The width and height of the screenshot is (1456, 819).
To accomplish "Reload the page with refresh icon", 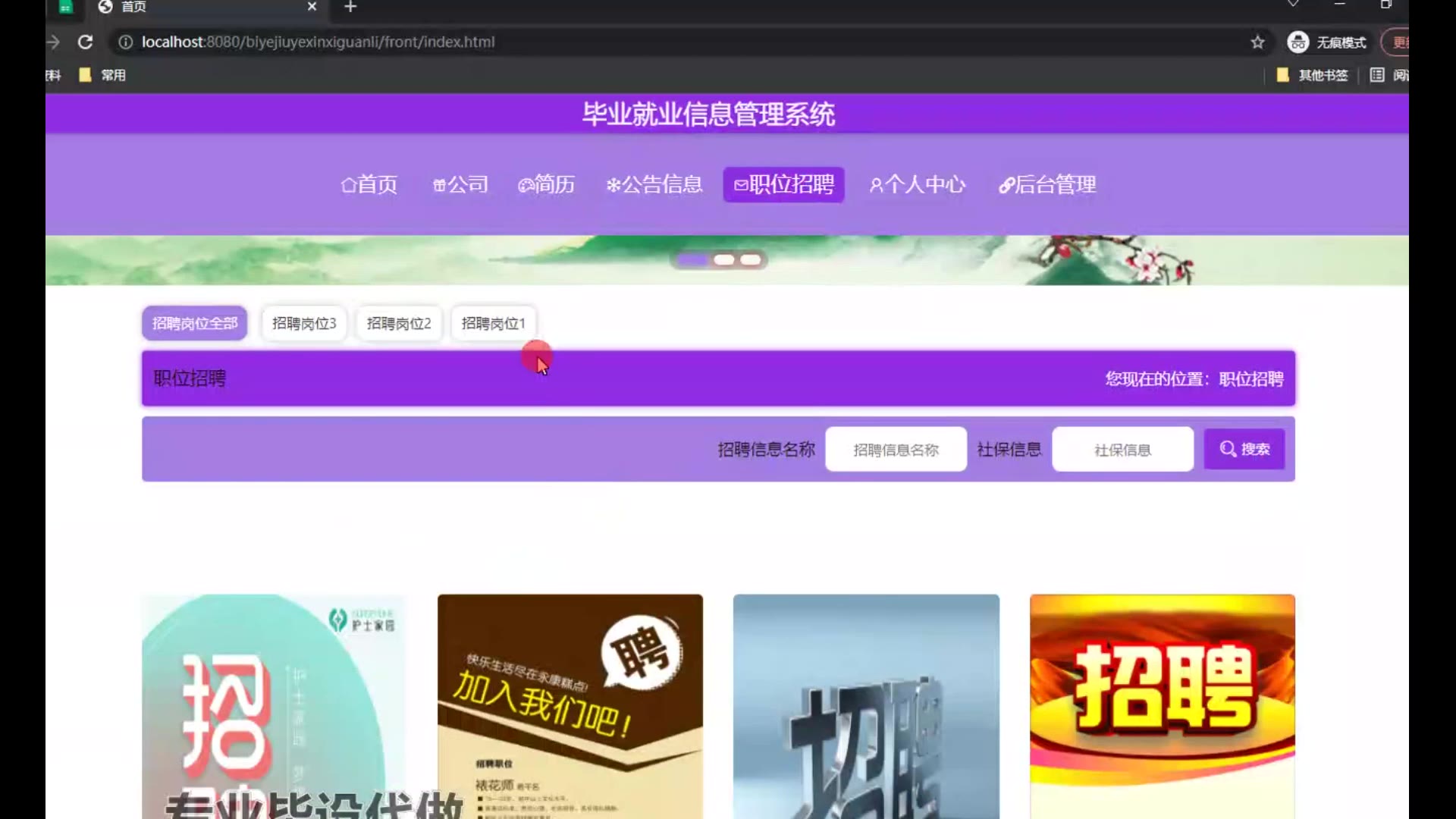I will coord(85,42).
